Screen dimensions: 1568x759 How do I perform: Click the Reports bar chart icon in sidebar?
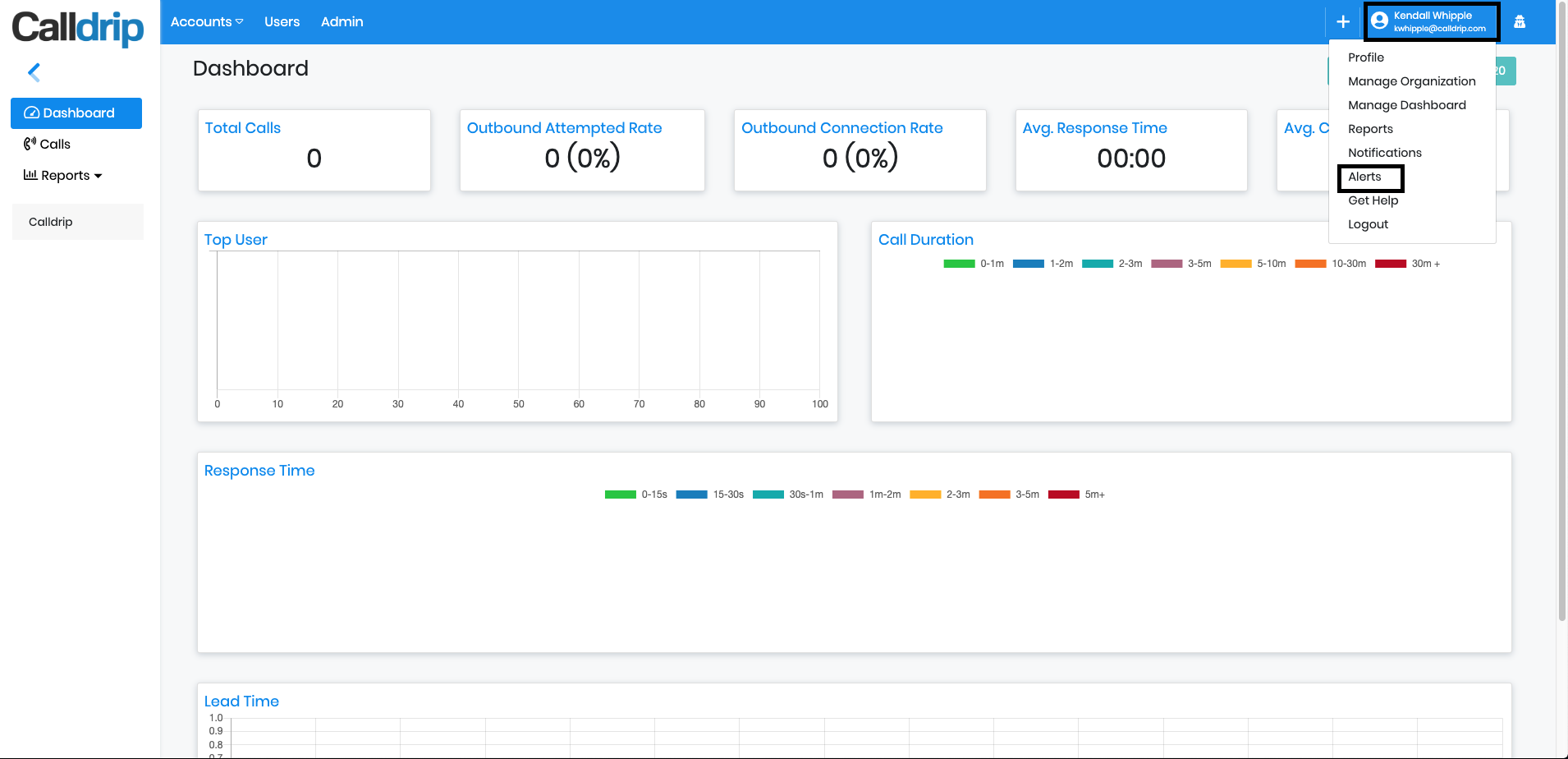30,175
